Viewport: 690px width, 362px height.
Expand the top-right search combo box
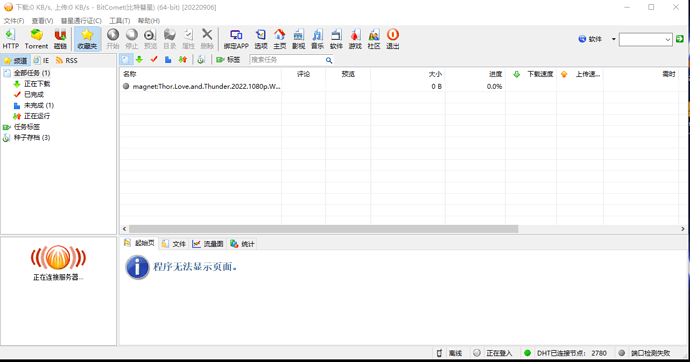click(x=668, y=40)
